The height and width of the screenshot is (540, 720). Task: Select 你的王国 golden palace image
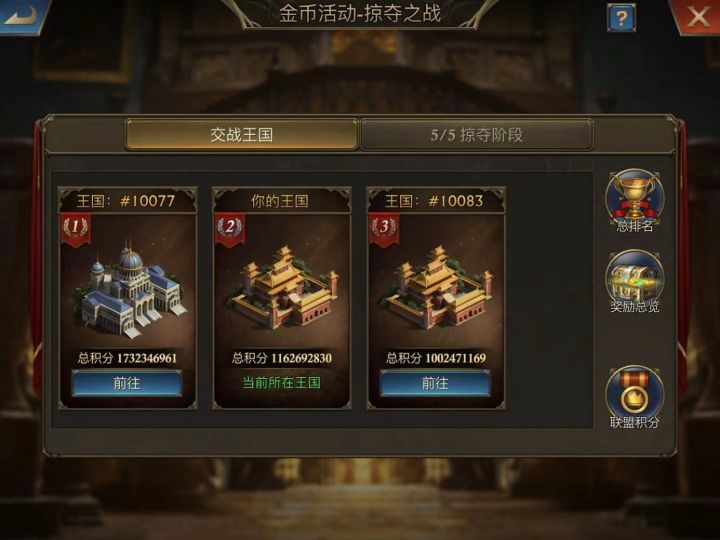point(282,287)
